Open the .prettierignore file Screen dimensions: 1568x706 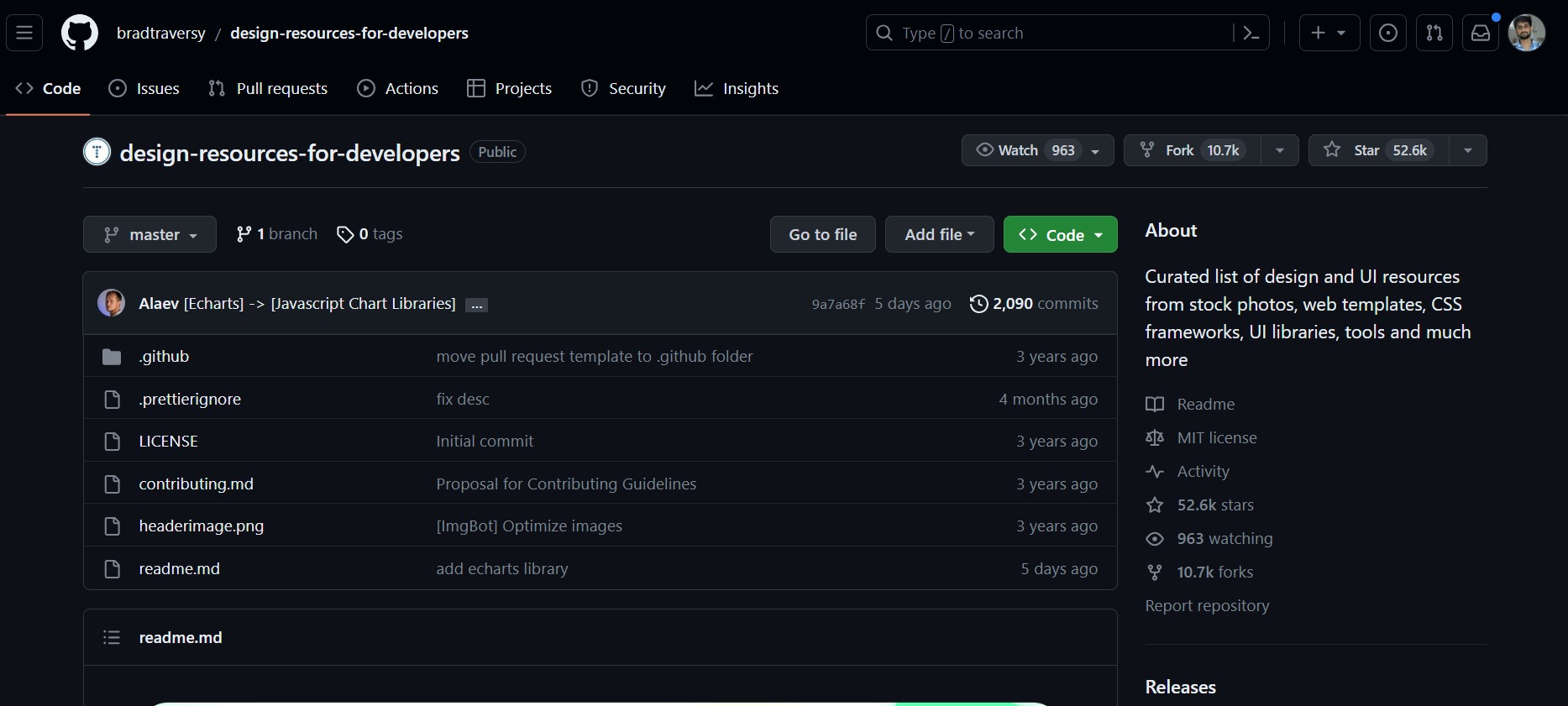190,399
